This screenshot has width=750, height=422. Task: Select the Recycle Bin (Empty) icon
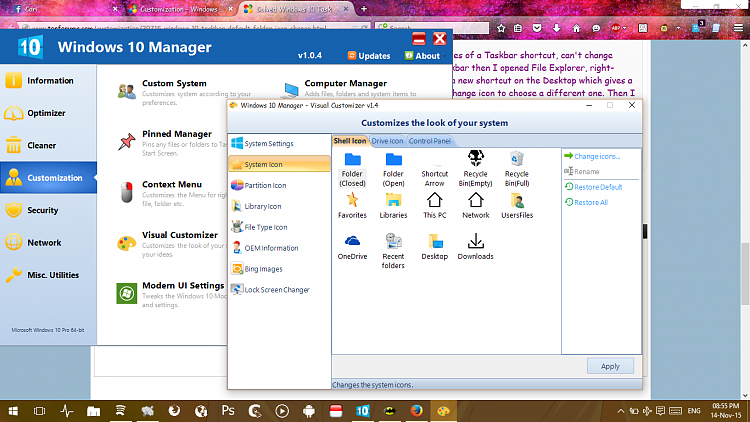(x=476, y=160)
